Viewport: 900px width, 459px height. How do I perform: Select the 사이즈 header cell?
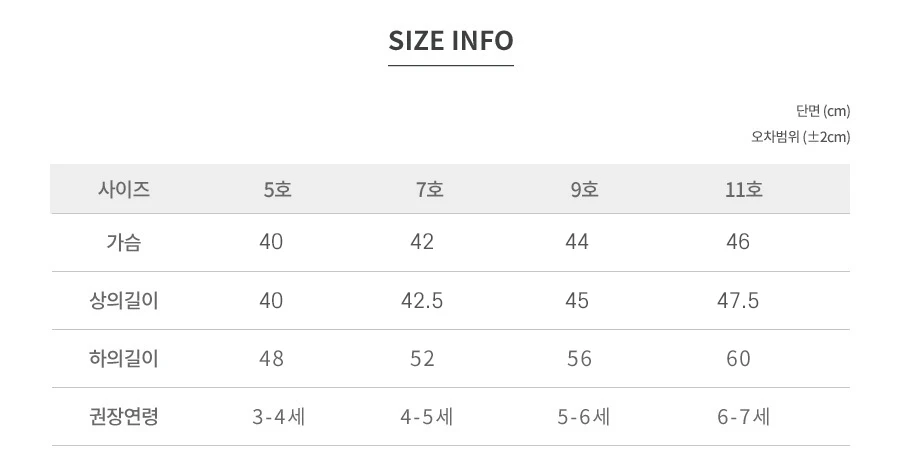pyautogui.click(x=124, y=189)
